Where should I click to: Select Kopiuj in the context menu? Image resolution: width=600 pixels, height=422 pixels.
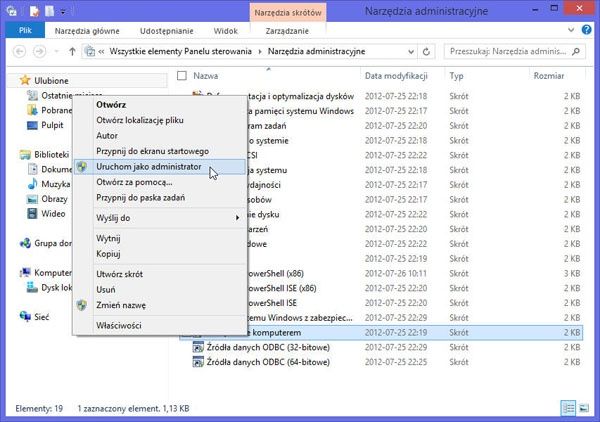159,254
